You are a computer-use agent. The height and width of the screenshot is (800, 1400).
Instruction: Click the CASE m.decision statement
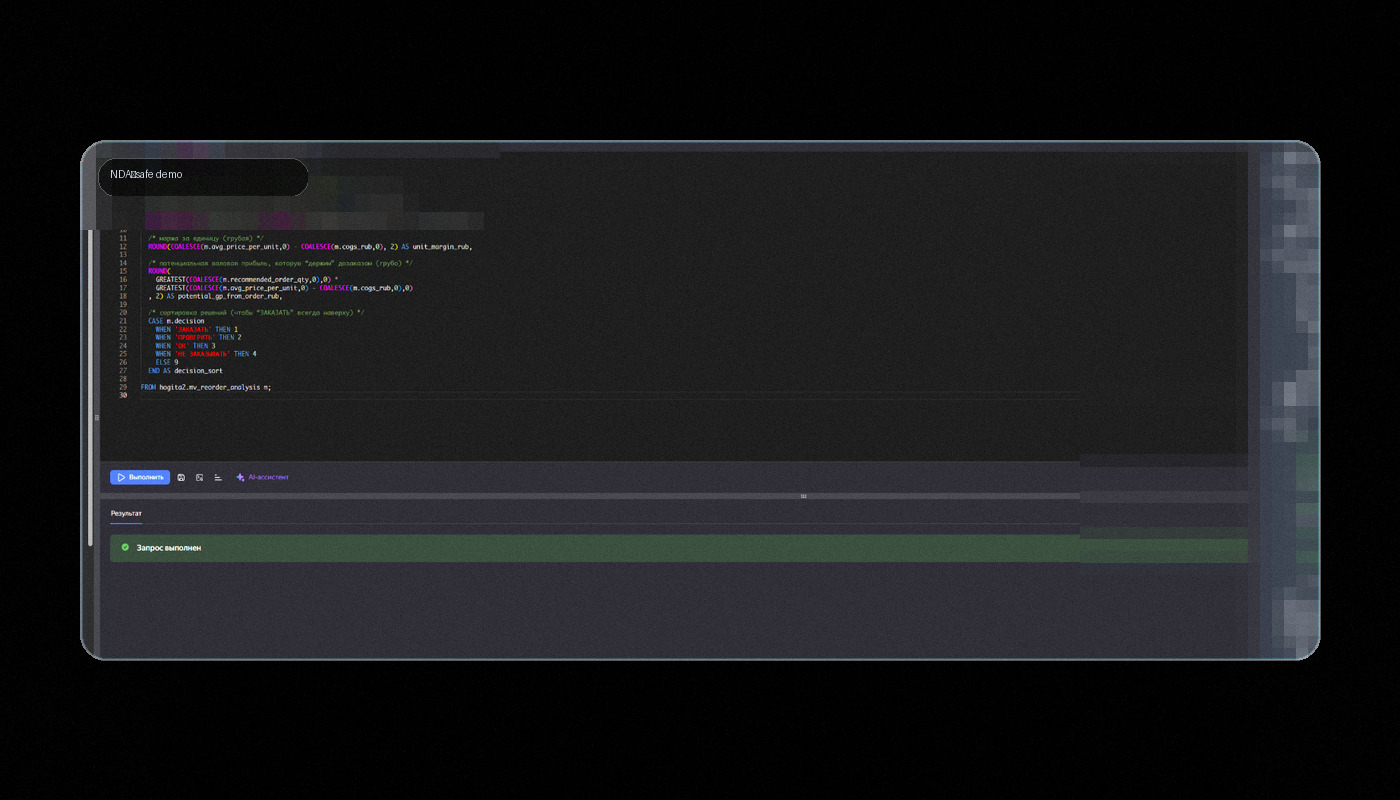176,321
